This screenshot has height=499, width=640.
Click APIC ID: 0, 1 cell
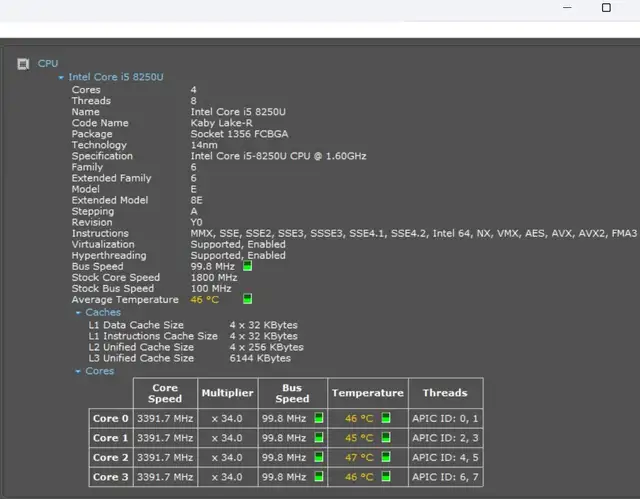coord(445,418)
